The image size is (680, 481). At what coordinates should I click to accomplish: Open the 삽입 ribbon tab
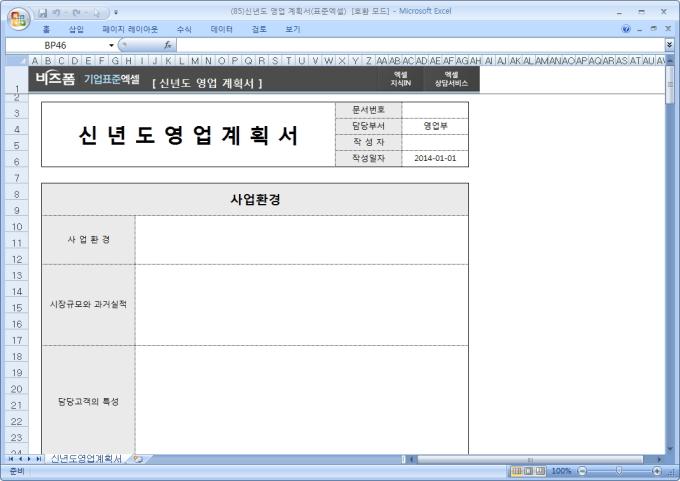click(x=76, y=29)
